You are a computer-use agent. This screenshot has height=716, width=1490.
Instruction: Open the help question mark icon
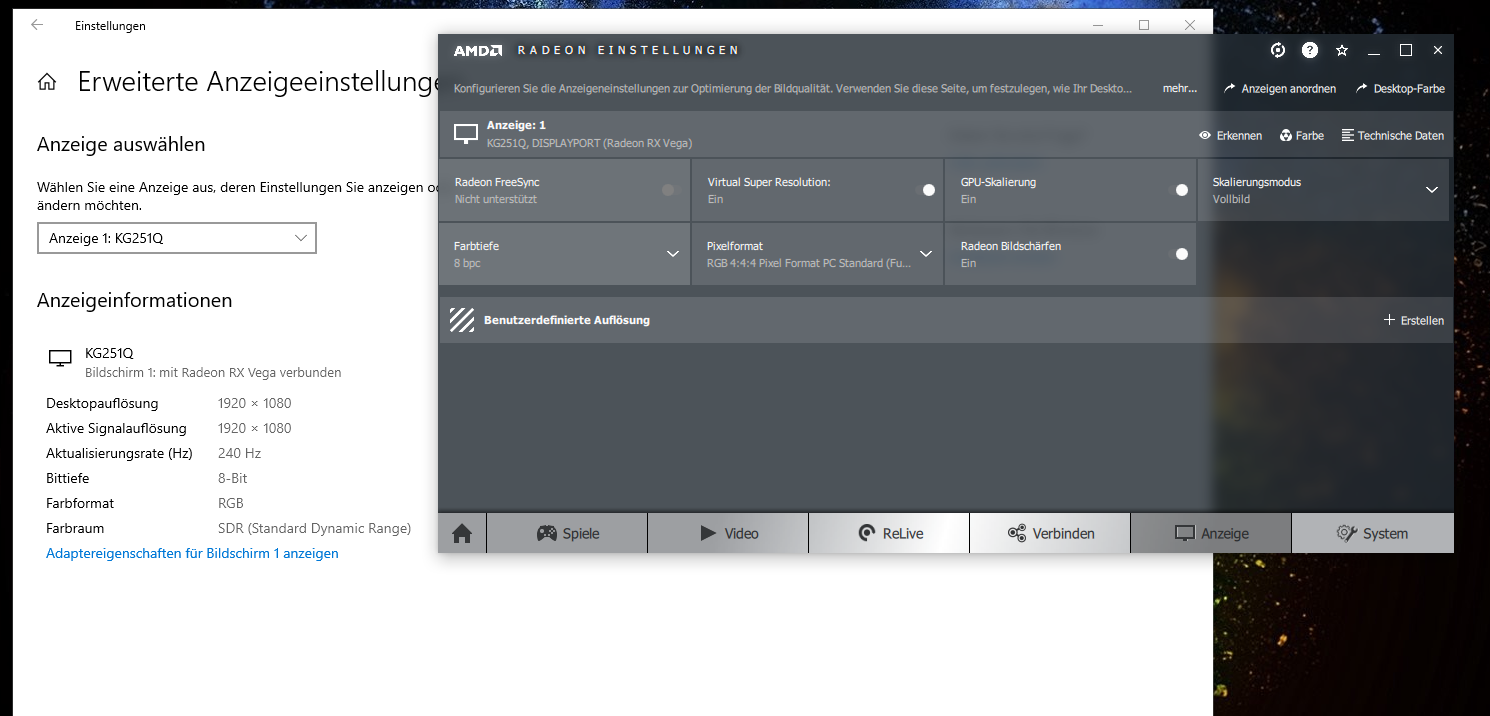coord(1310,50)
